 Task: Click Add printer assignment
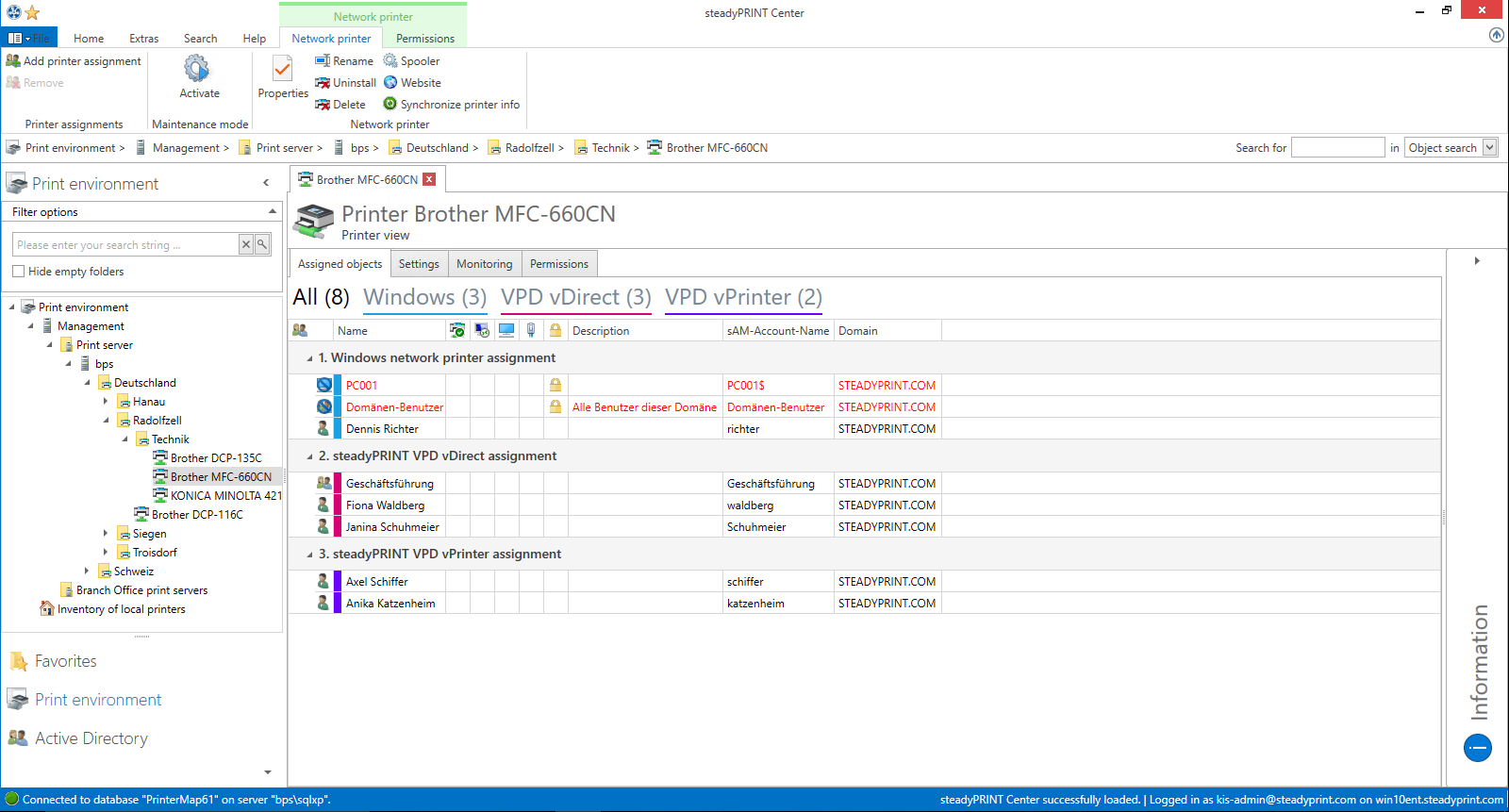pyautogui.click(x=74, y=60)
